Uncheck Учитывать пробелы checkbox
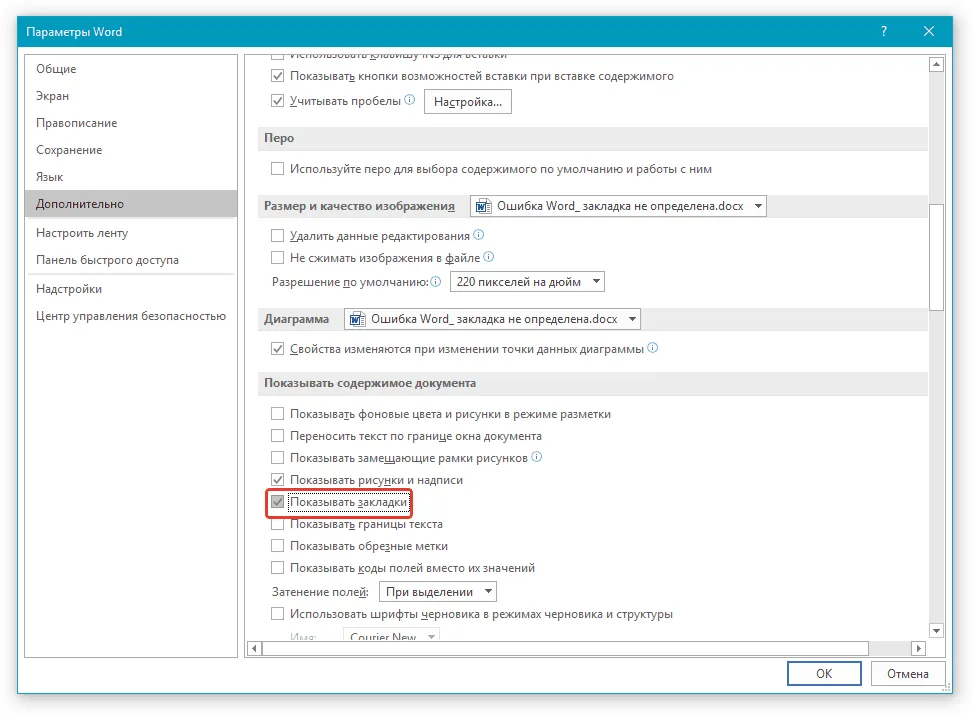 tap(278, 101)
